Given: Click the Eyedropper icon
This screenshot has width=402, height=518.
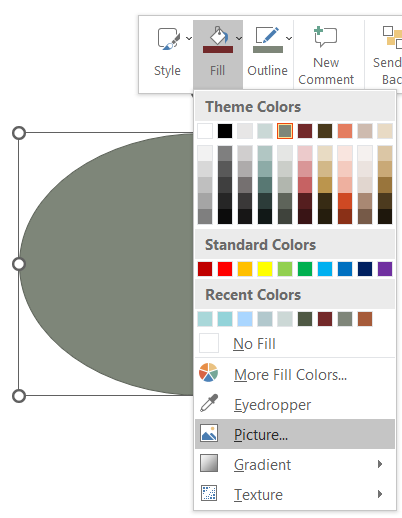Looking at the screenshot, I should (x=209, y=403).
